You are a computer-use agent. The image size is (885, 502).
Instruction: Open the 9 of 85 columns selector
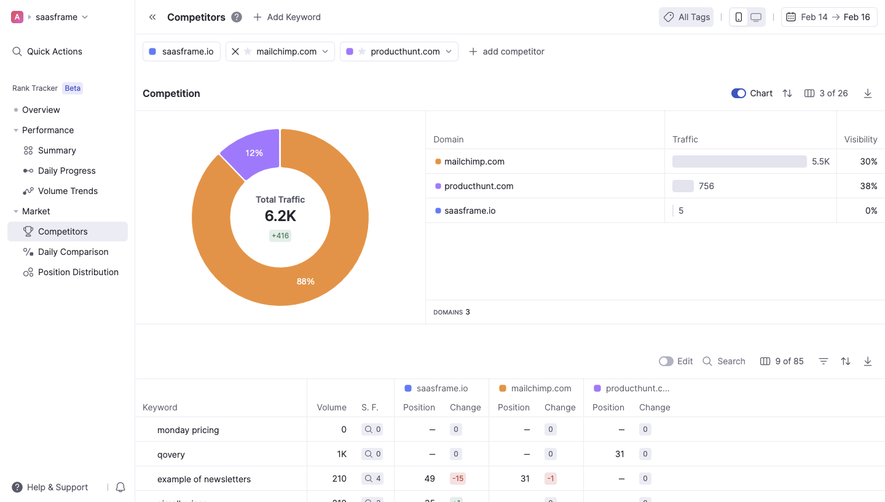pos(782,361)
